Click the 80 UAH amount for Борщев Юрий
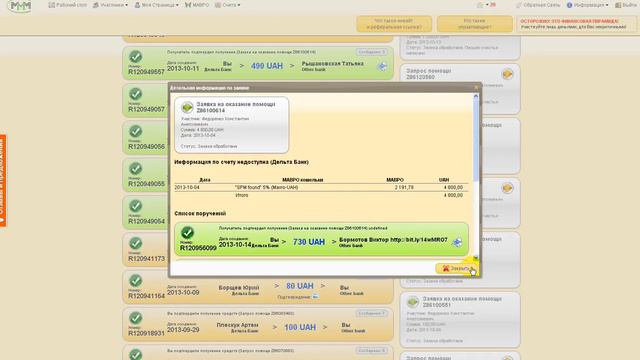The height and width of the screenshot is (360, 640). click(x=300, y=286)
